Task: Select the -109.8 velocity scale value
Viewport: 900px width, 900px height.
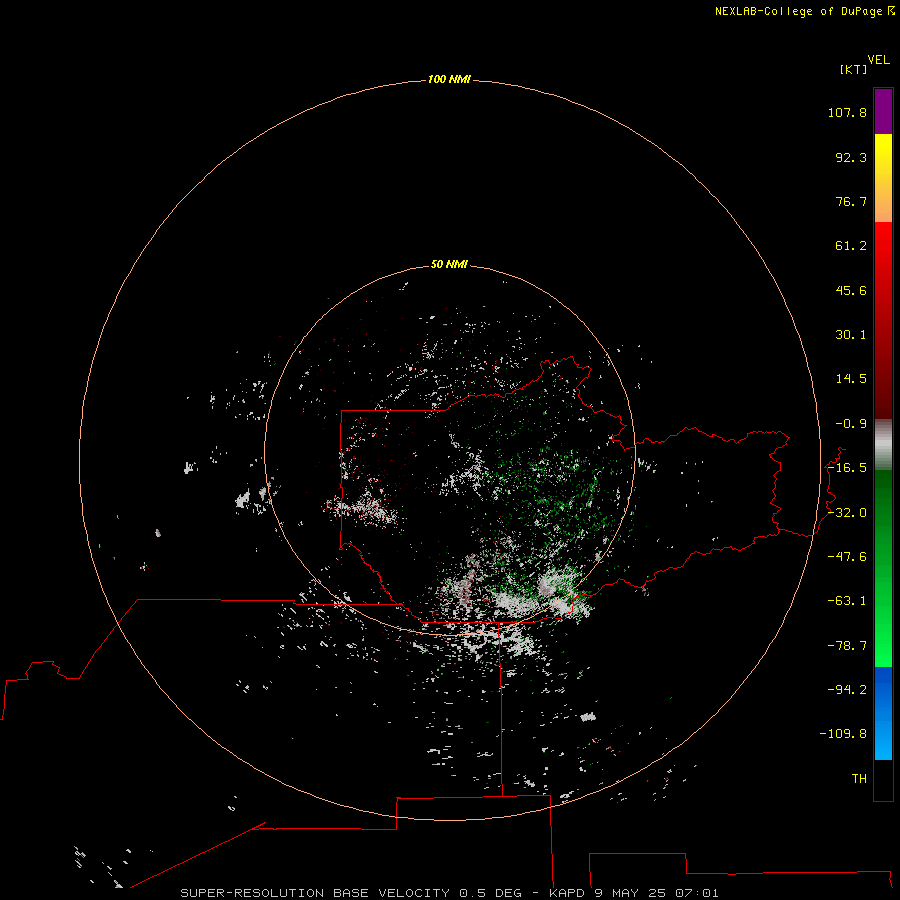Action: point(843,734)
